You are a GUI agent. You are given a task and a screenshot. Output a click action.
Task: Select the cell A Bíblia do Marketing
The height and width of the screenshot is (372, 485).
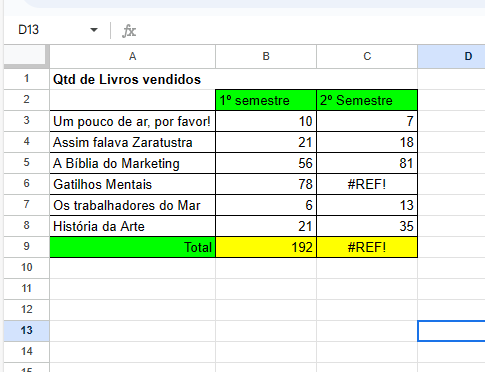pos(133,163)
